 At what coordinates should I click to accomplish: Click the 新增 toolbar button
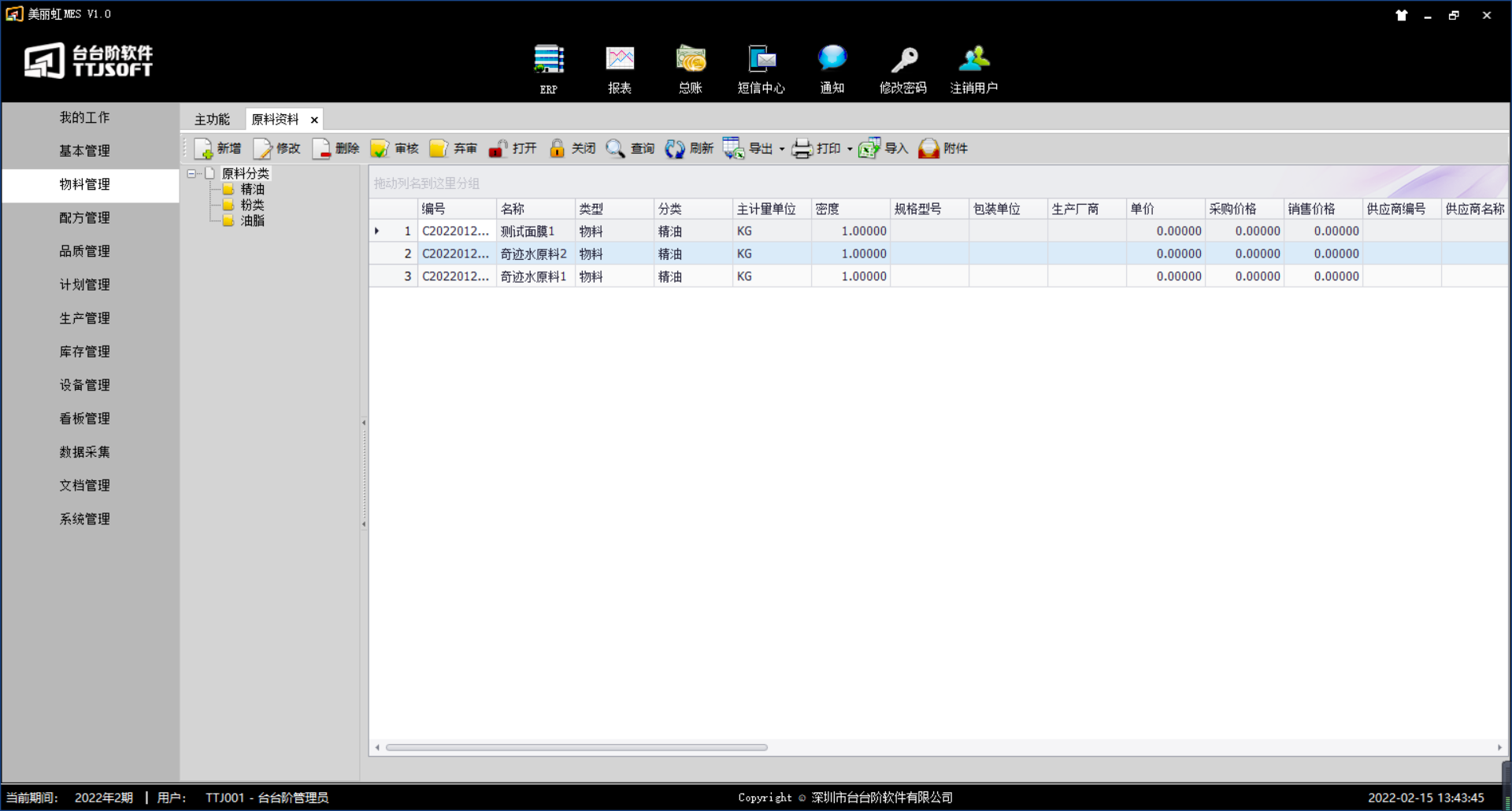(x=218, y=149)
